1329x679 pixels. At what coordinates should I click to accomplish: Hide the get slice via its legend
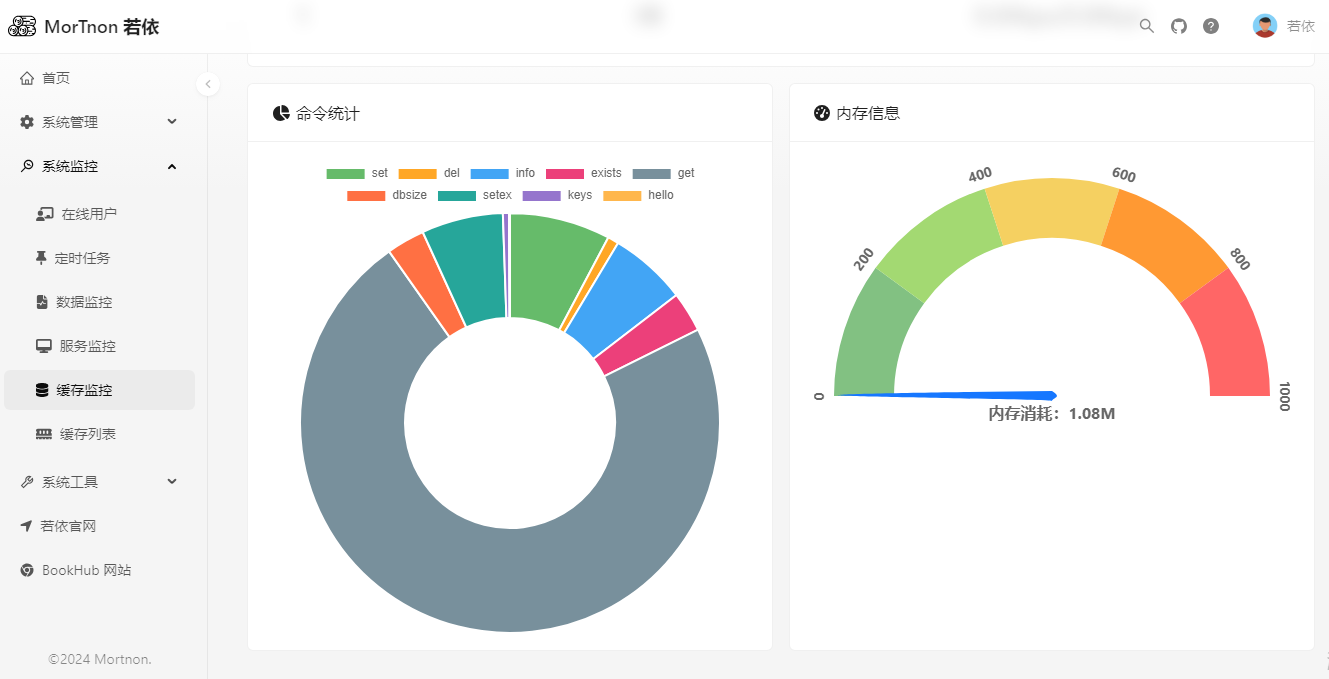668,173
